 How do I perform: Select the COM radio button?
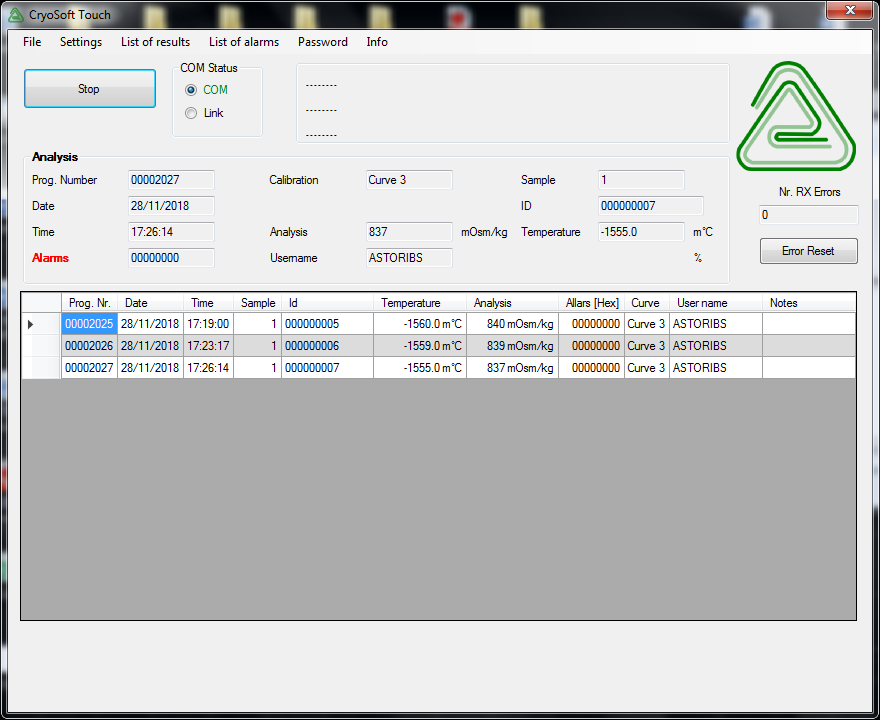pyautogui.click(x=190, y=90)
